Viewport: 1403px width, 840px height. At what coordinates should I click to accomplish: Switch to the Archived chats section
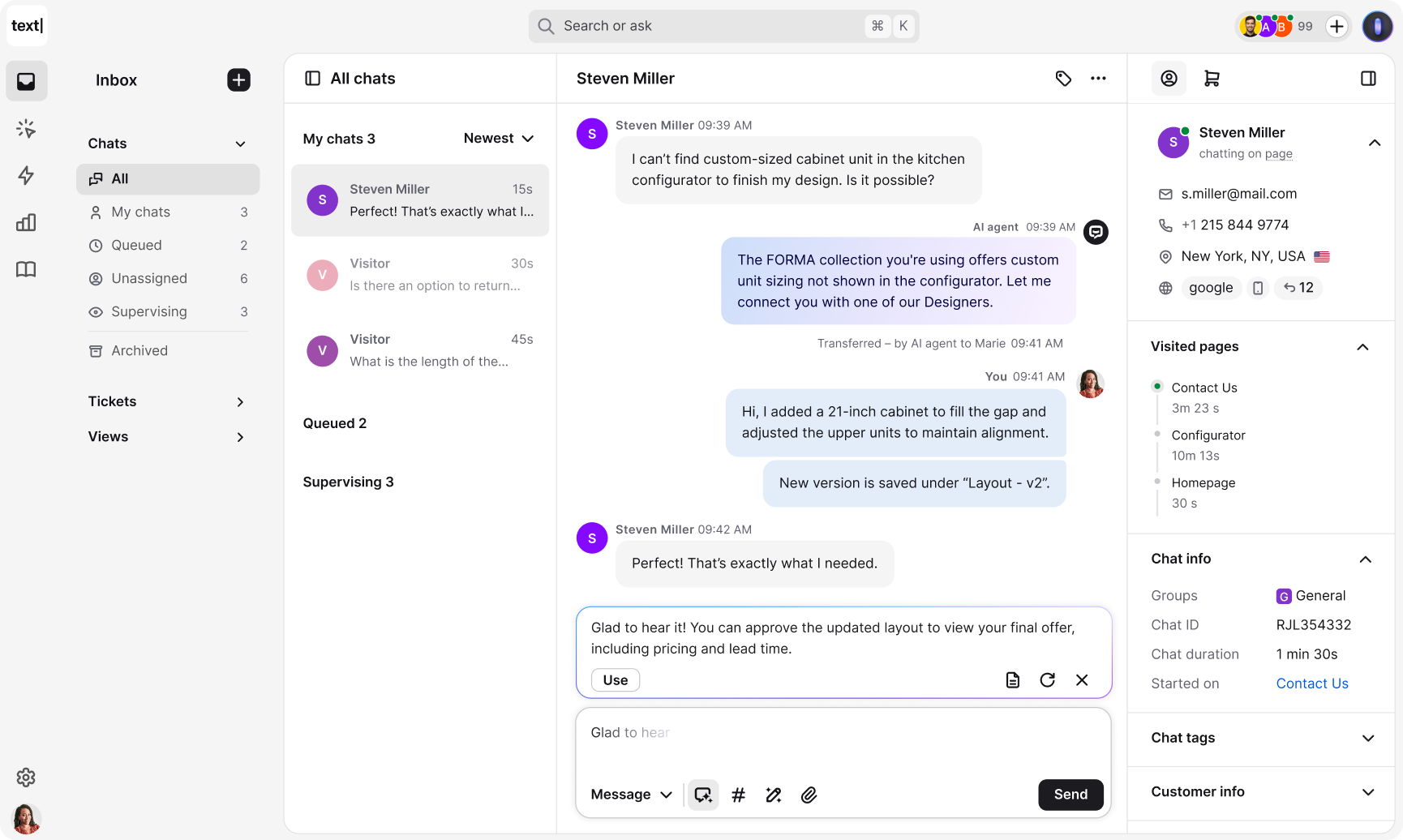(x=139, y=350)
